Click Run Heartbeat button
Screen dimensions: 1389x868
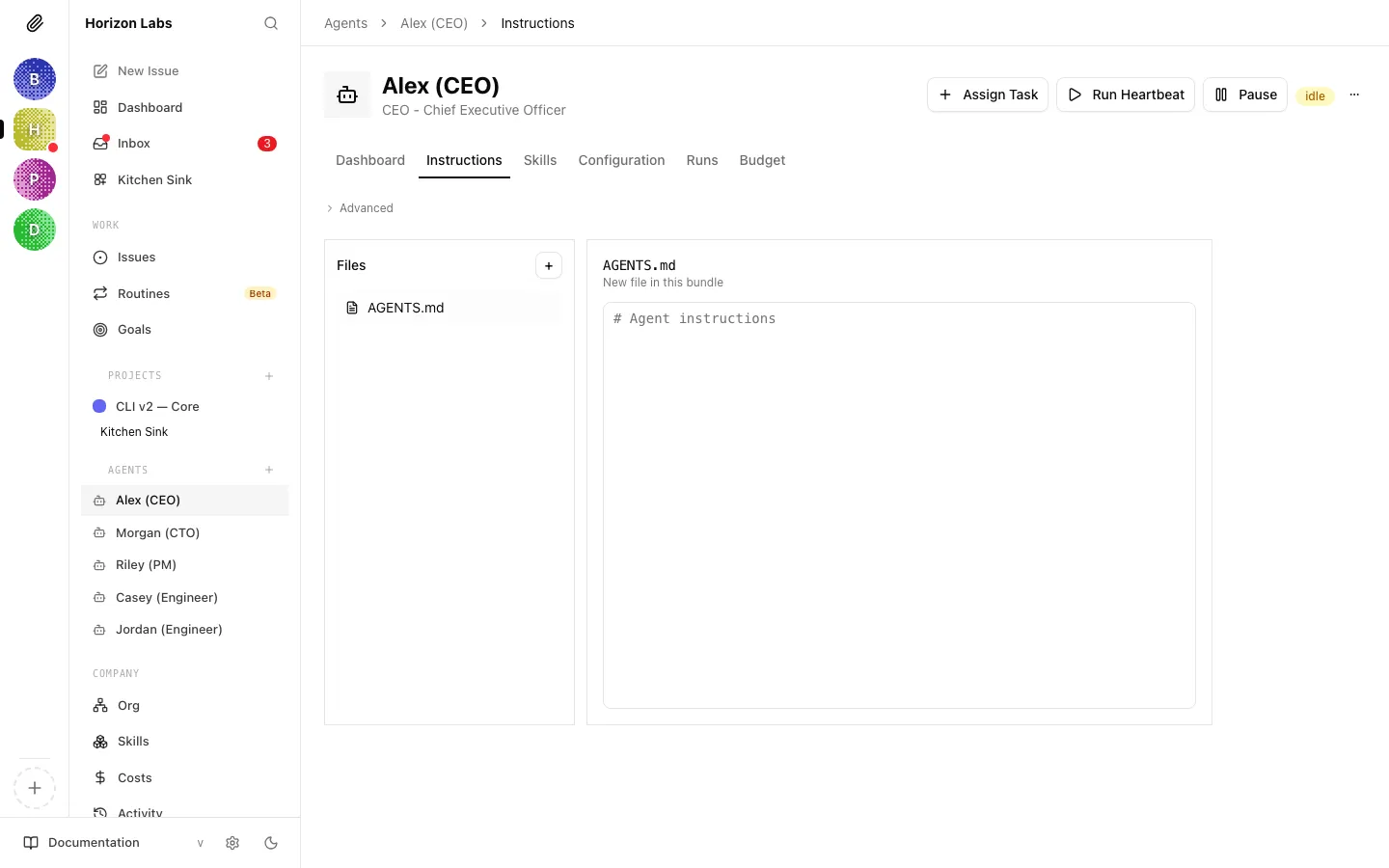pos(1126,95)
